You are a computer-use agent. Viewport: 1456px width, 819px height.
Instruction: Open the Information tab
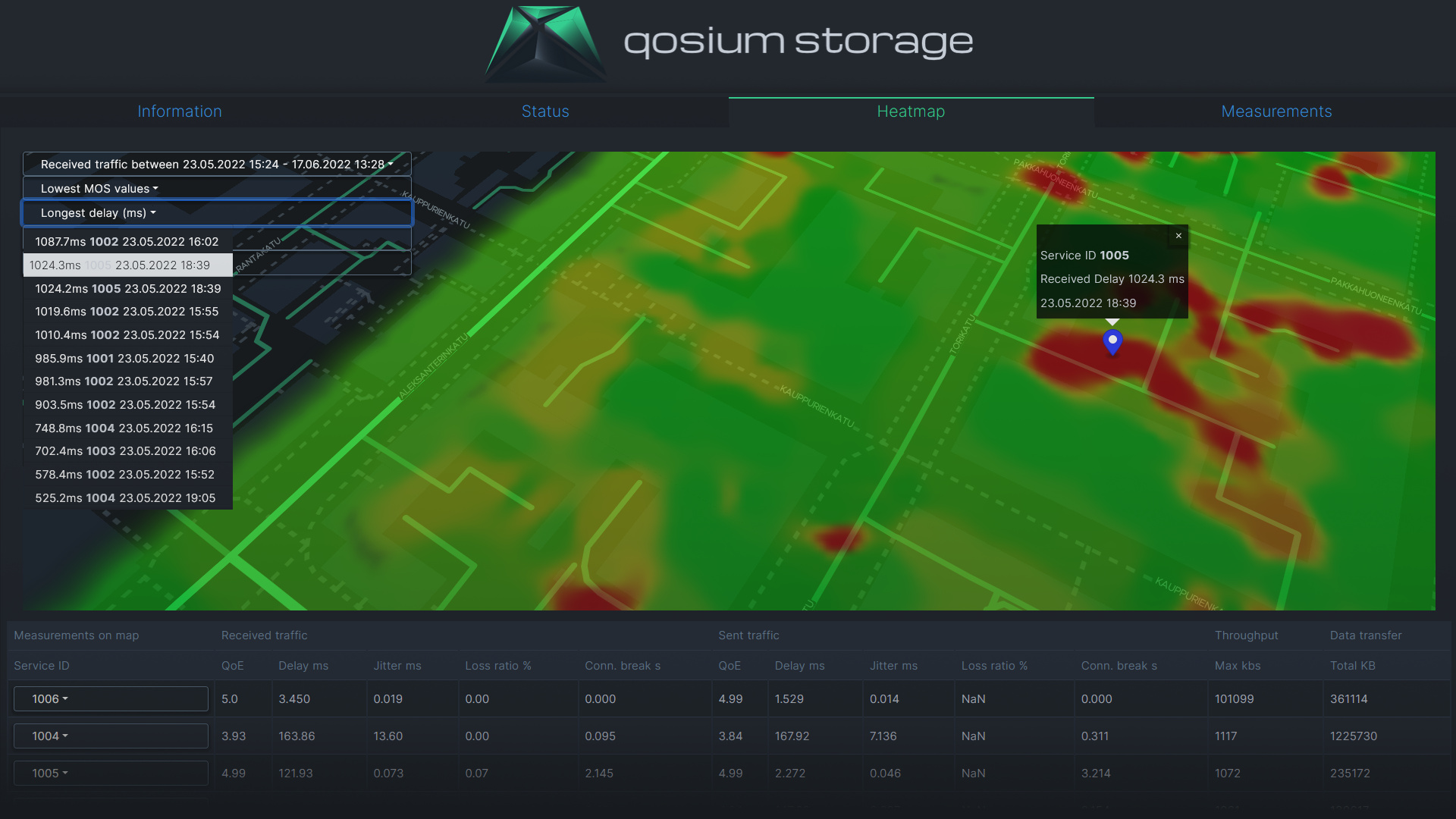[180, 111]
